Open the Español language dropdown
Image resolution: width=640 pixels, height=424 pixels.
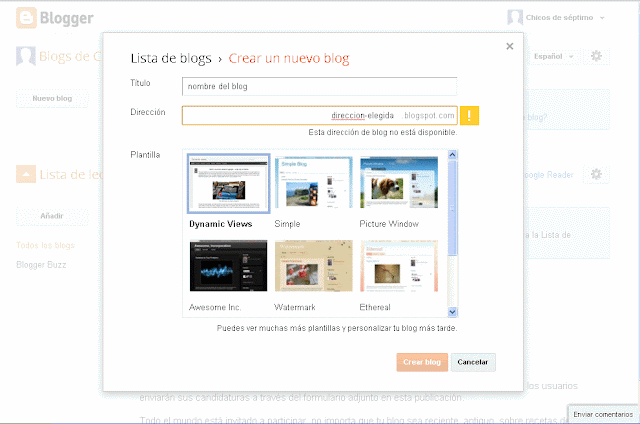coord(554,56)
